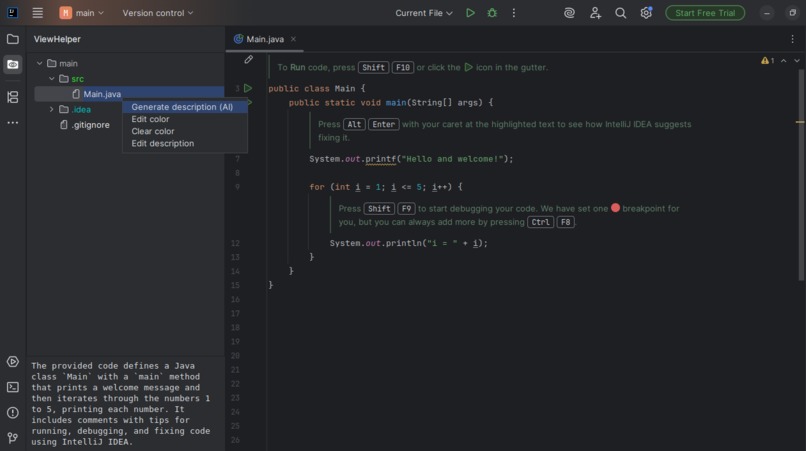Open more run actions menu
Image resolution: width=806 pixels, height=451 pixels.
[514, 13]
